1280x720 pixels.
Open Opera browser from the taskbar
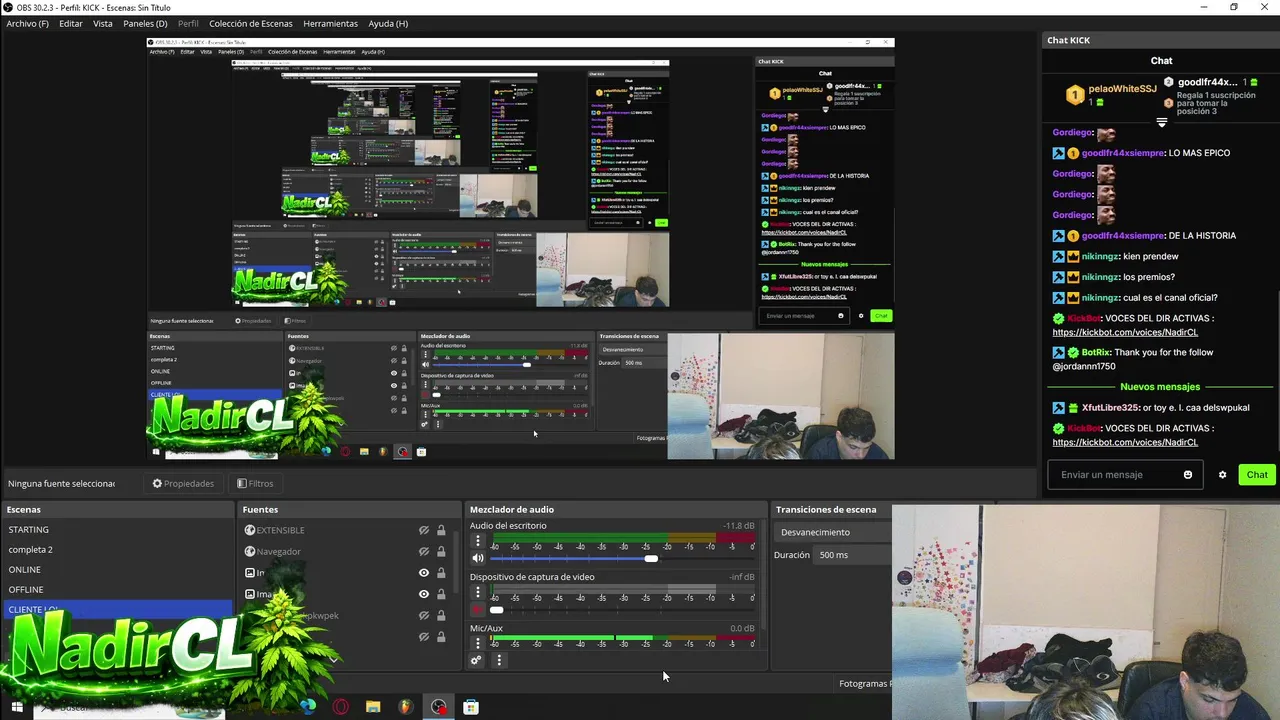click(341, 707)
